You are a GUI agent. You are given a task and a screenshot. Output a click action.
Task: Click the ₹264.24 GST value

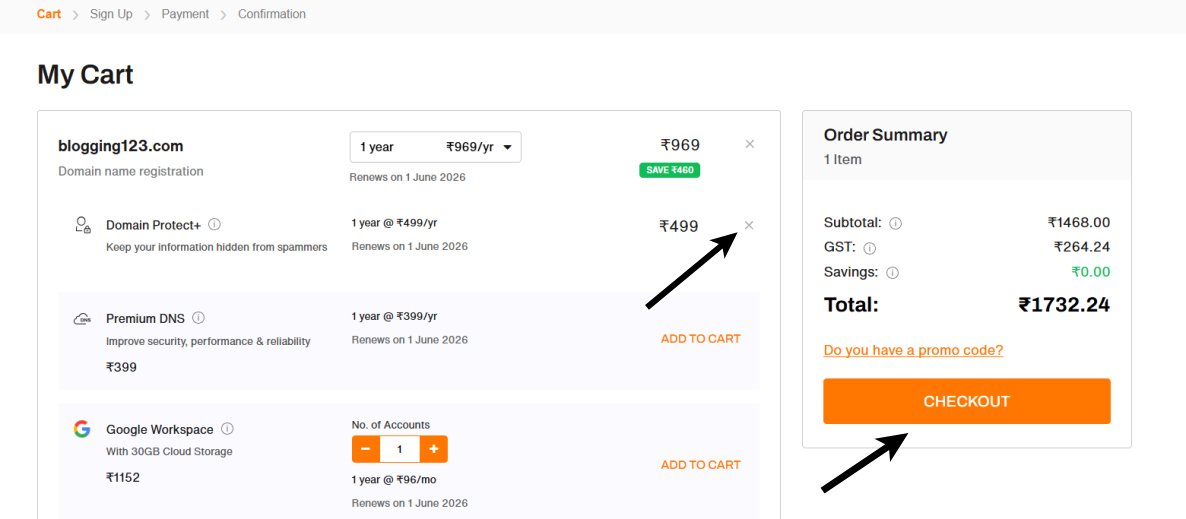[x=1082, y=247]
